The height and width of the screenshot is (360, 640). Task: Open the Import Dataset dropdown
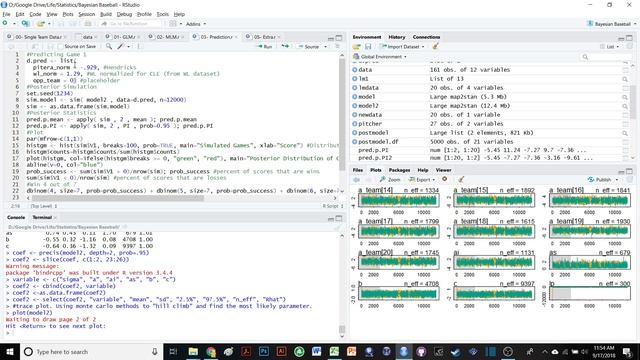(402, 47)
